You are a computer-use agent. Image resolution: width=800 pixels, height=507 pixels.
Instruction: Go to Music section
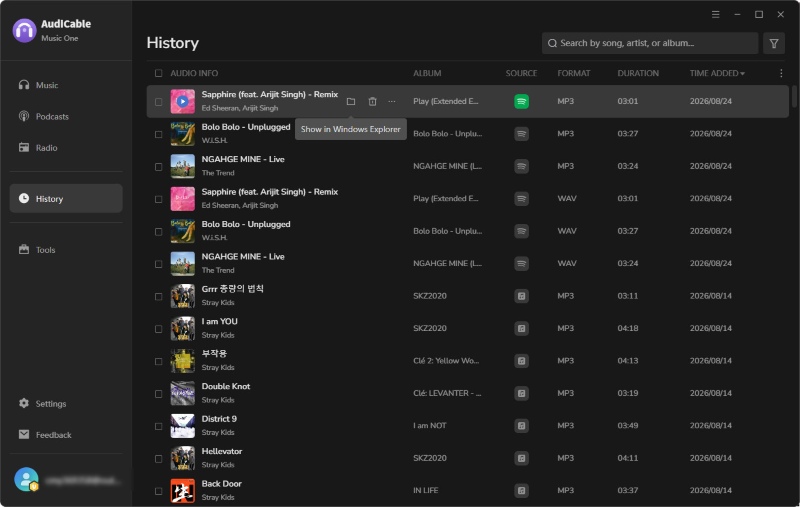point(66,85)
